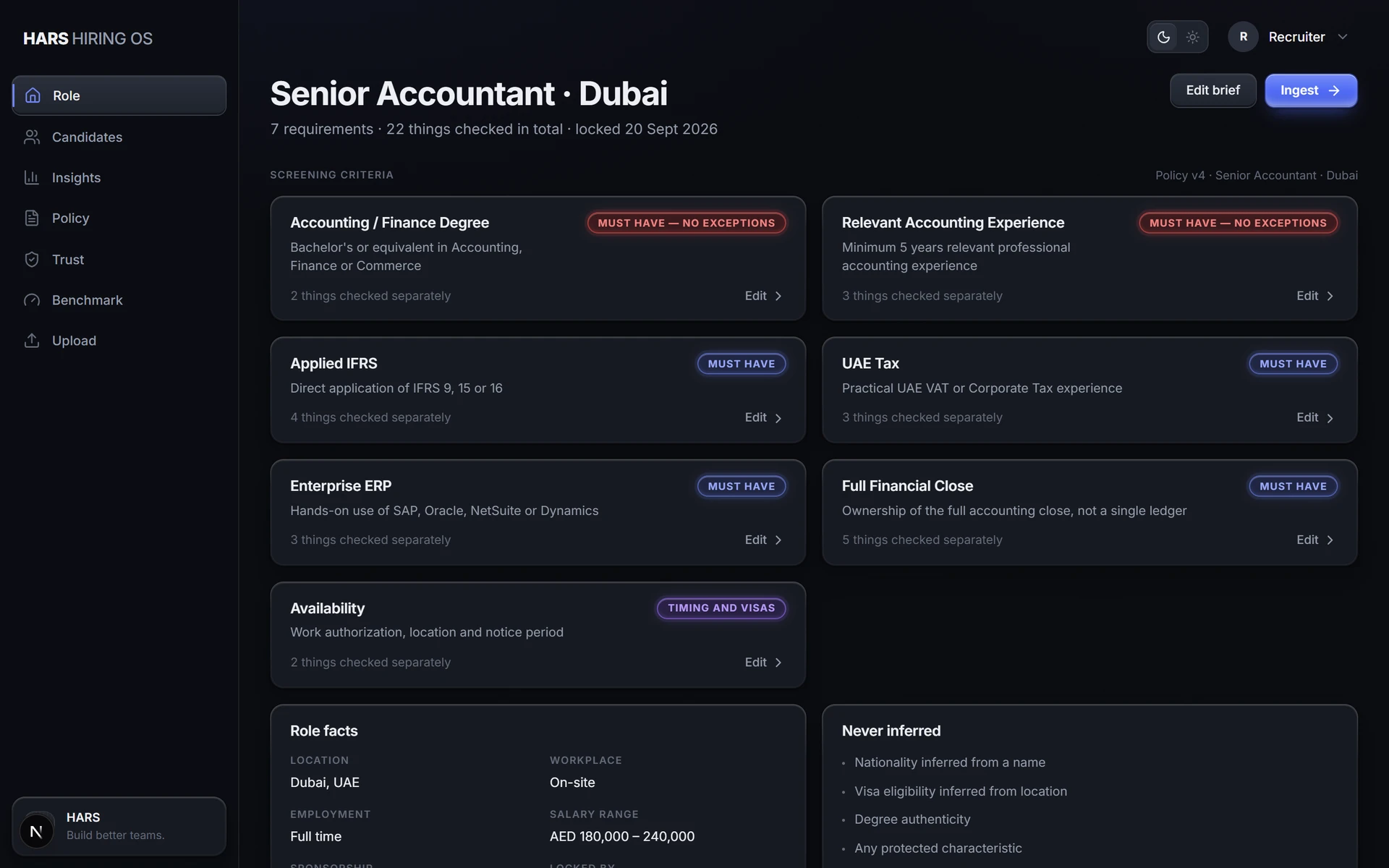Edit the Accounting / Finance Degree criterion
This screenshot has height=868, width=1389.
[x=763, y=296]
